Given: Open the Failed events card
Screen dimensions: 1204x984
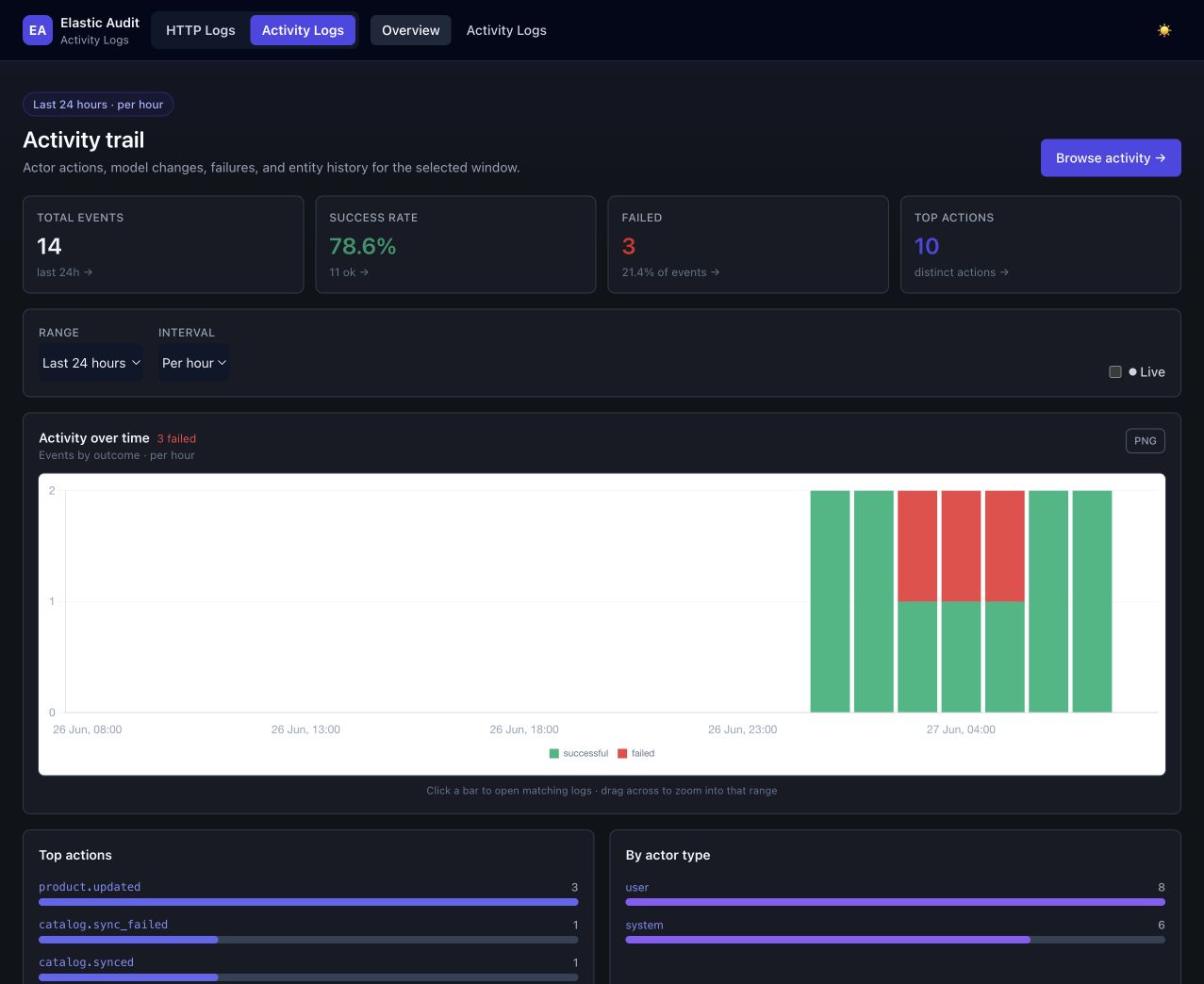Looking at the screenshot, I should [x=749, y=244].
